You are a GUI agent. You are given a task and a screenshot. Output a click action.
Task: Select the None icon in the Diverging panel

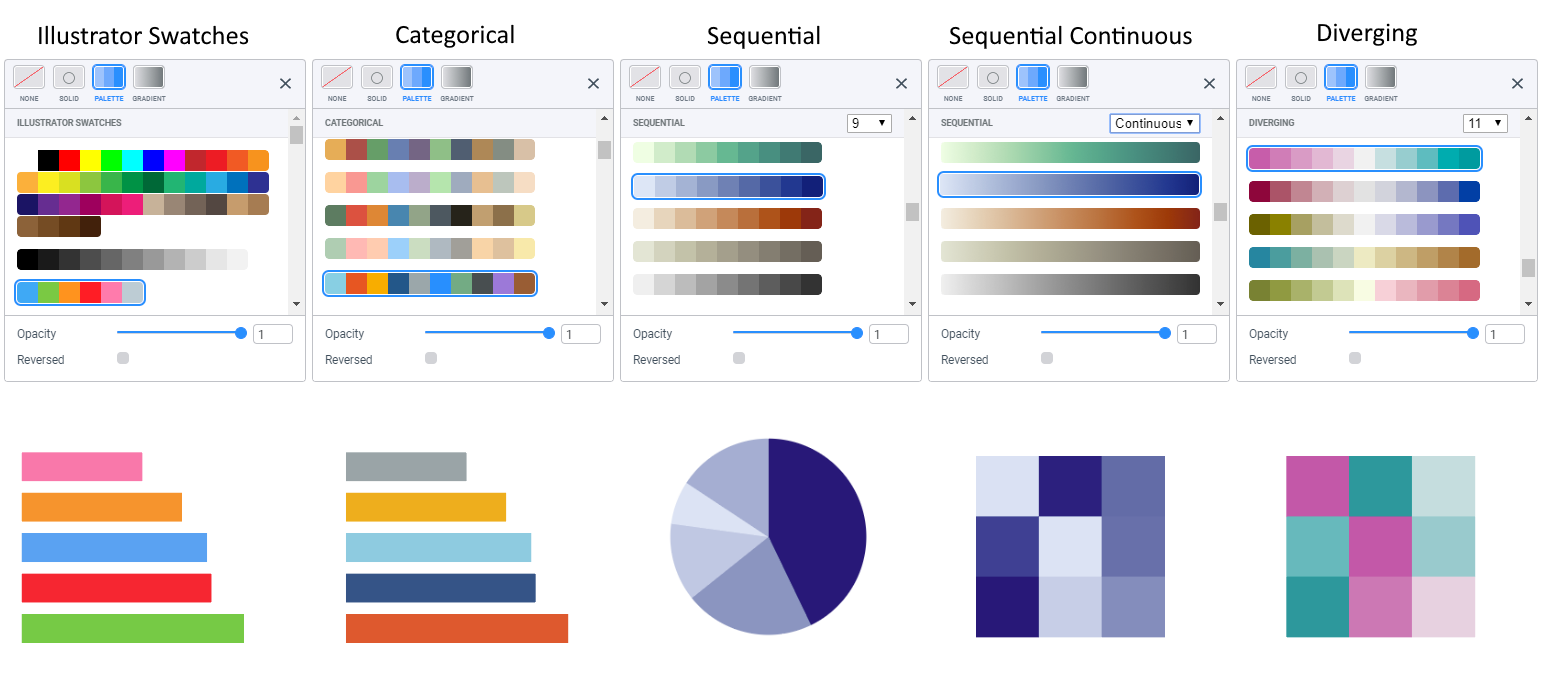(x=1260, y=80)
